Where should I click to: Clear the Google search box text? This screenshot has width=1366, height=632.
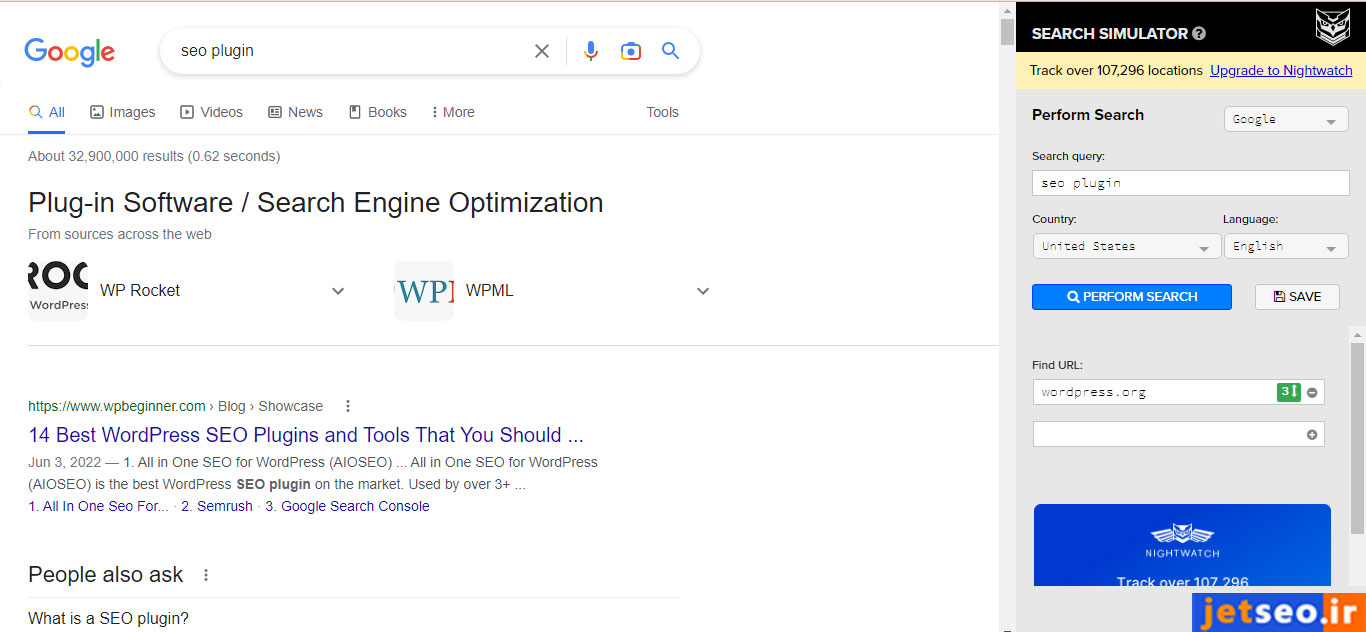tap(542, 51)
